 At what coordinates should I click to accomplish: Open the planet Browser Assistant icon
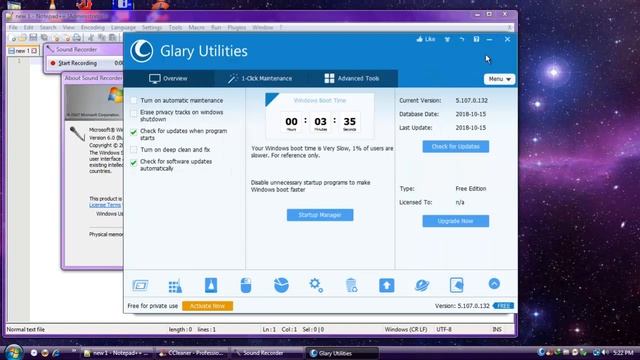click(422, 285)
